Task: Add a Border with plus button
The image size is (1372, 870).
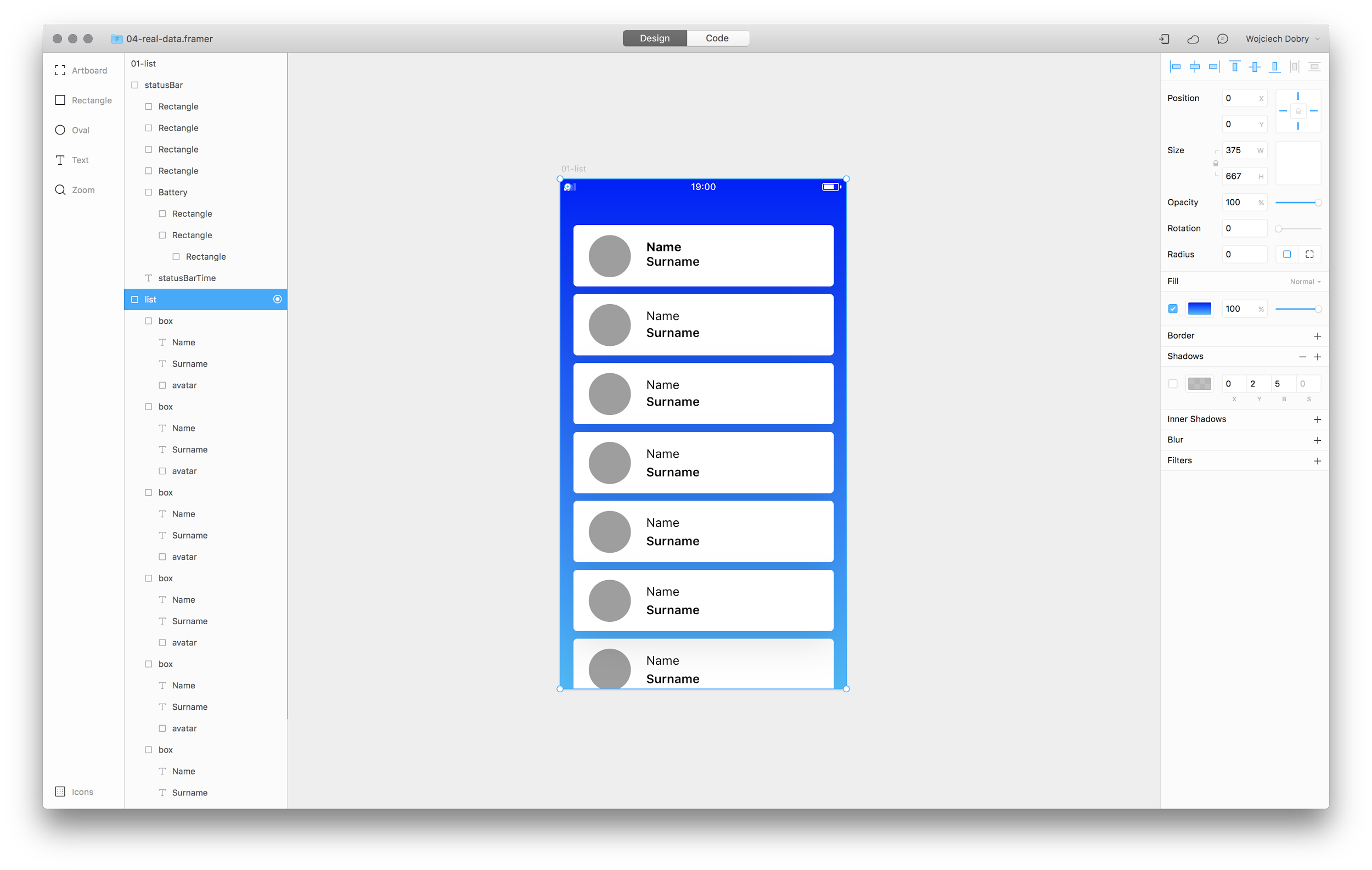Action: (x=1317, y=336)
